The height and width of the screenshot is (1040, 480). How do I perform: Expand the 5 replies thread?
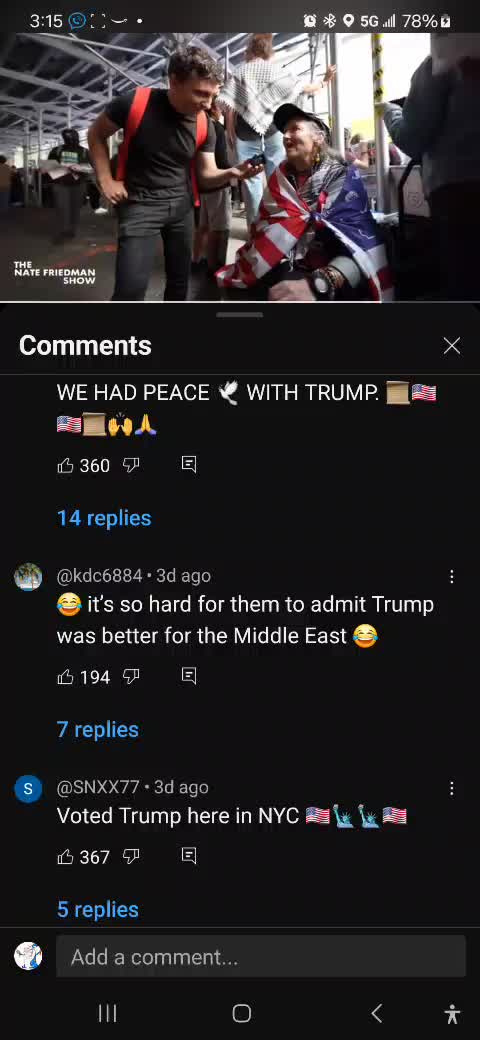[x=98, y=909]
